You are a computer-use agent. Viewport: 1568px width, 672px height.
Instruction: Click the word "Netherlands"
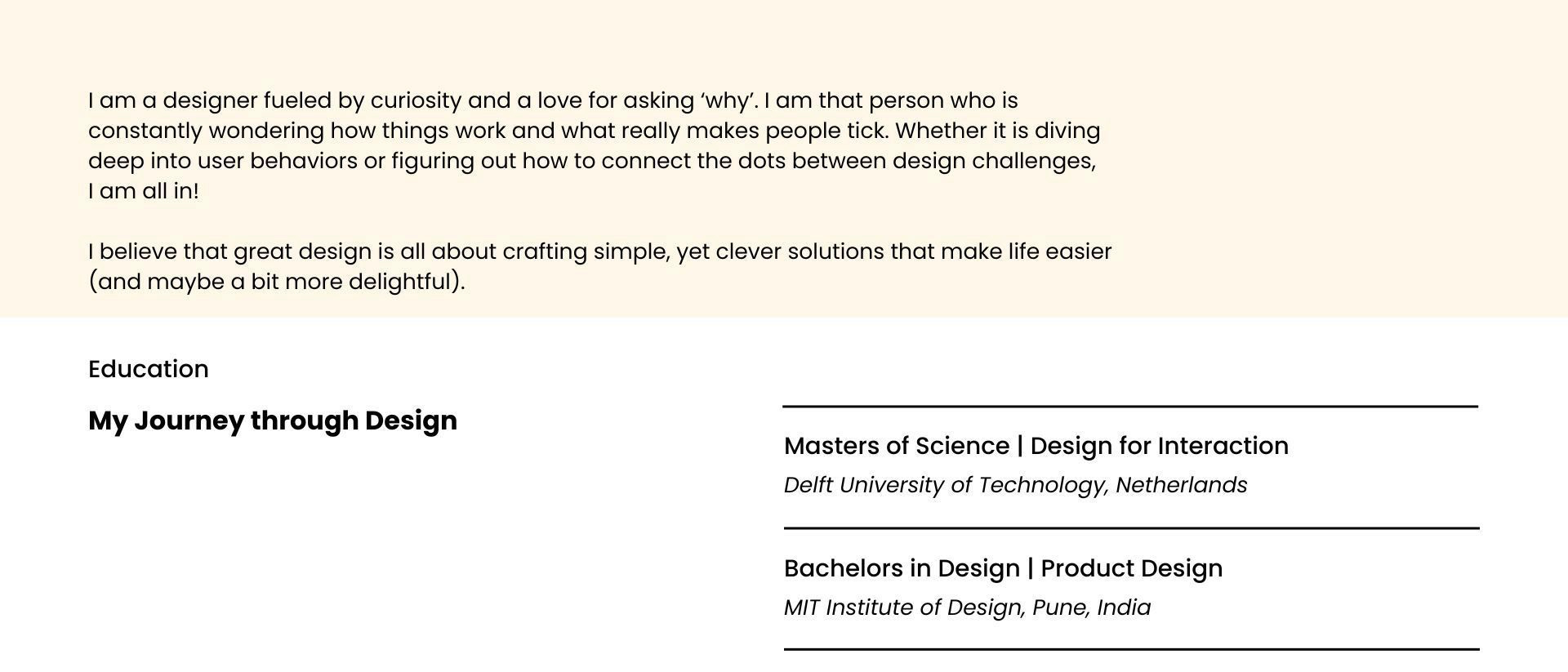1181,485
